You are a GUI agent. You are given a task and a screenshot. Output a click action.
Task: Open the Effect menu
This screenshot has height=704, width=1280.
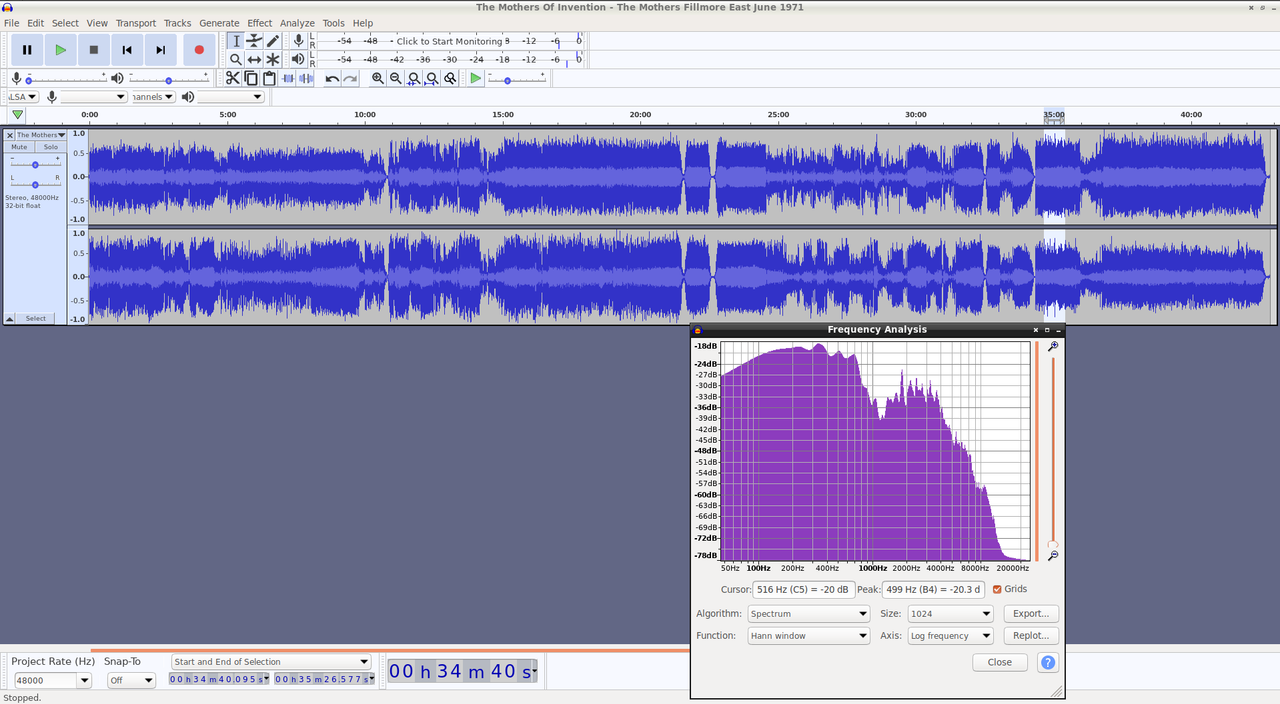260,23
